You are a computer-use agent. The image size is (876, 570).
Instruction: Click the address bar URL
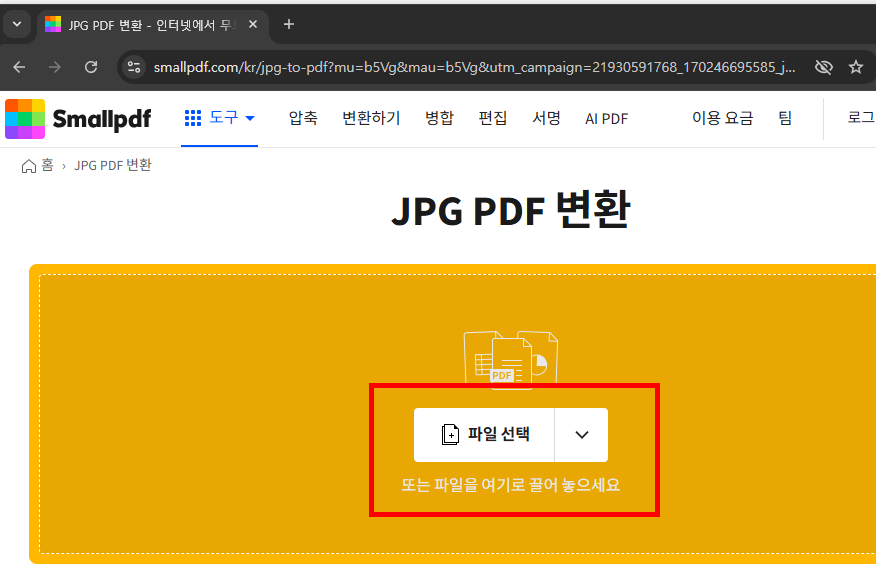click(474, 68)
